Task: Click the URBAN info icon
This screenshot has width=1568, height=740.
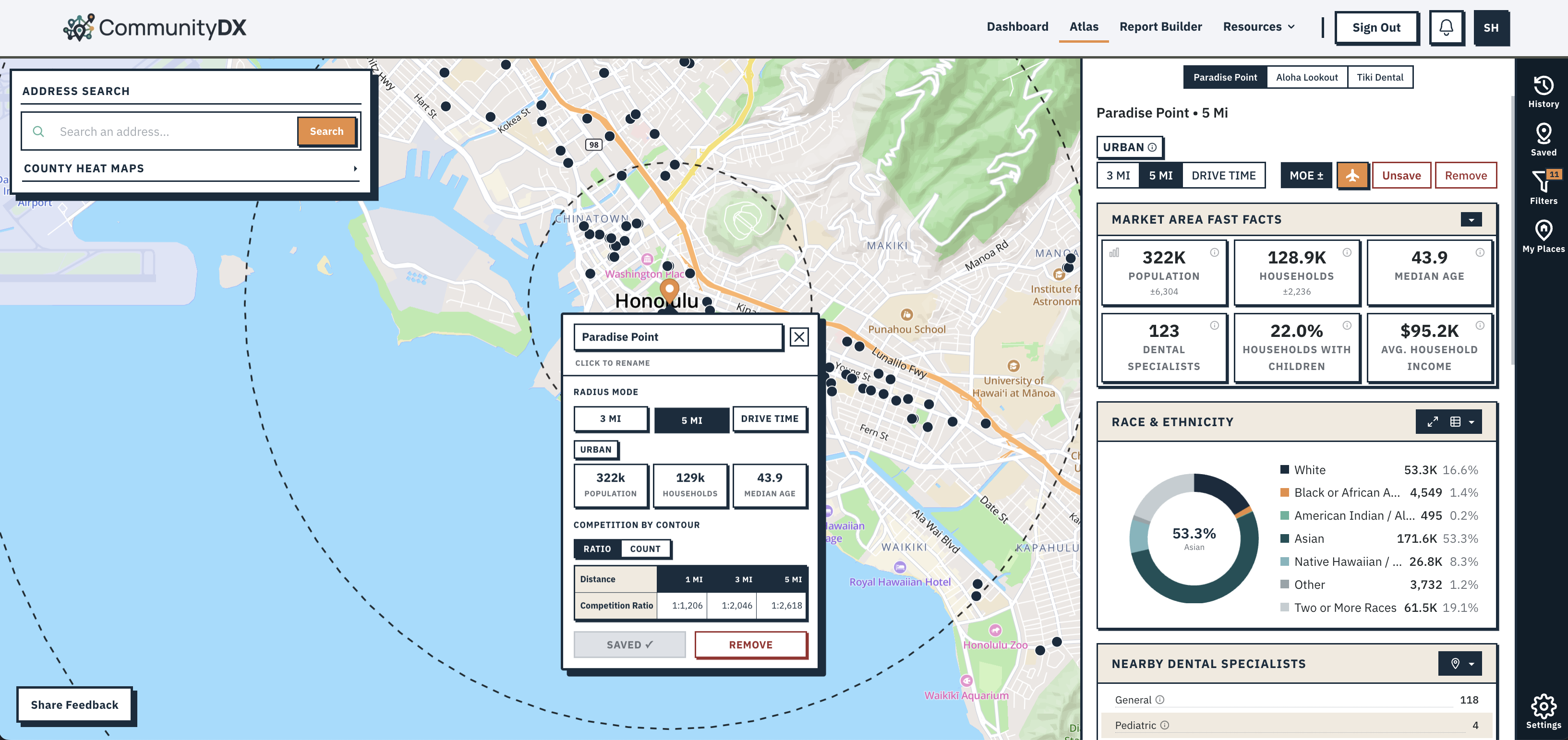Action: pyautogui.click(x=1152, y=147)
